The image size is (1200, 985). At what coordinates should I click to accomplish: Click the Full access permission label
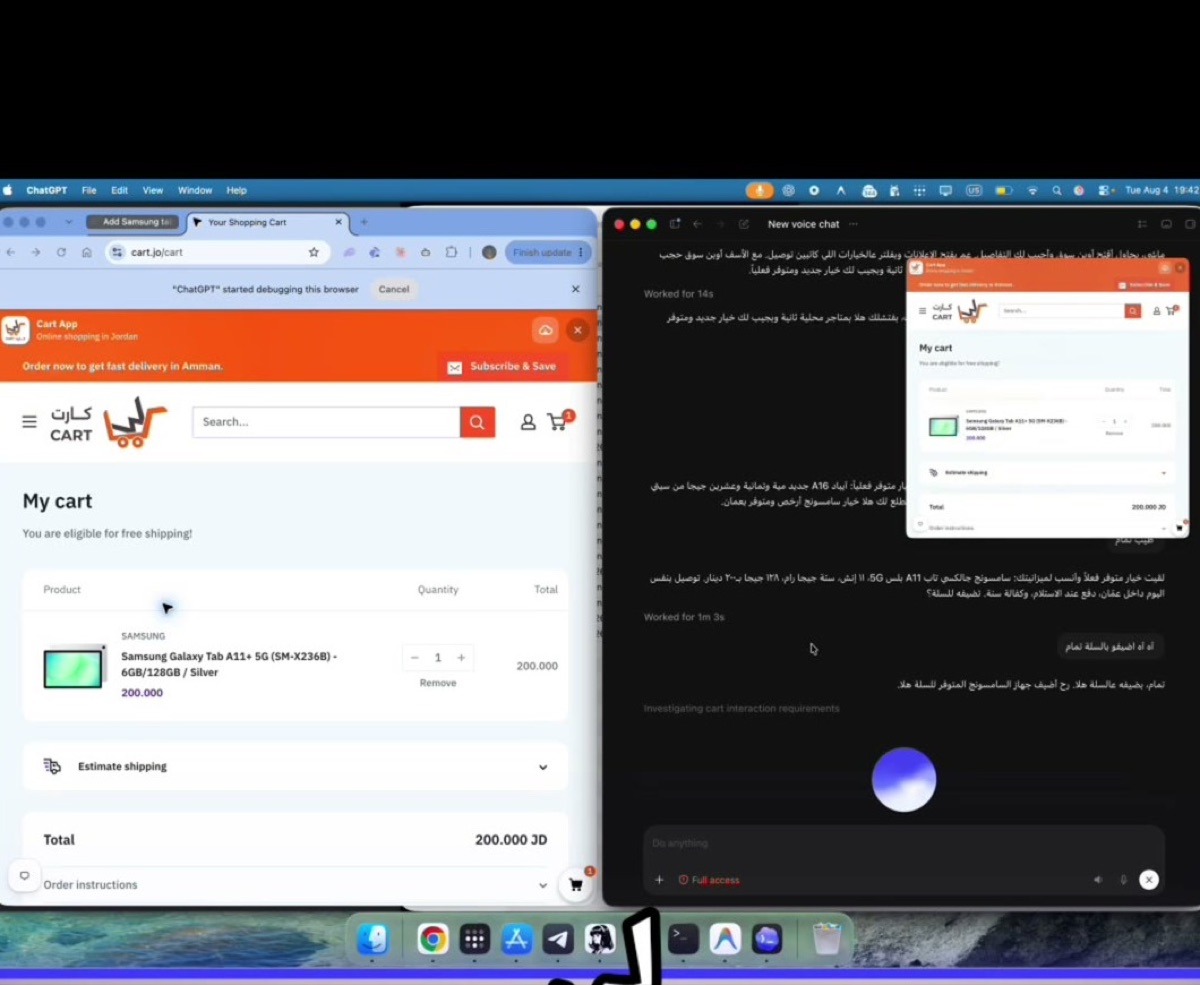pos(709,880)
